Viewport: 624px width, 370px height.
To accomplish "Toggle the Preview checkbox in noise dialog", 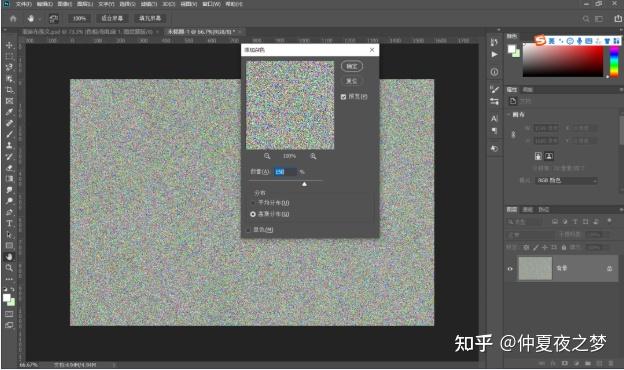I will (343, 97).
